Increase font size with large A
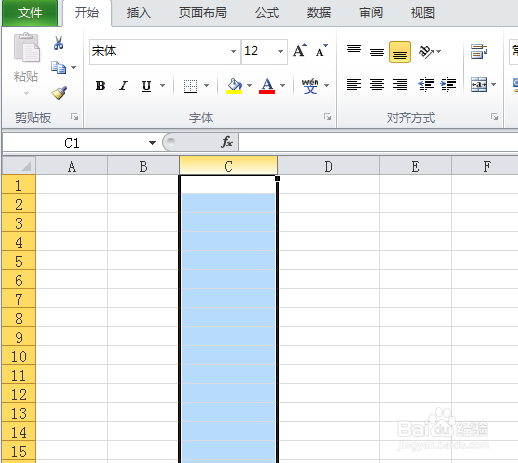Viewport: 518px width, 463px height. pyautogui.click(x=300, y=51)
